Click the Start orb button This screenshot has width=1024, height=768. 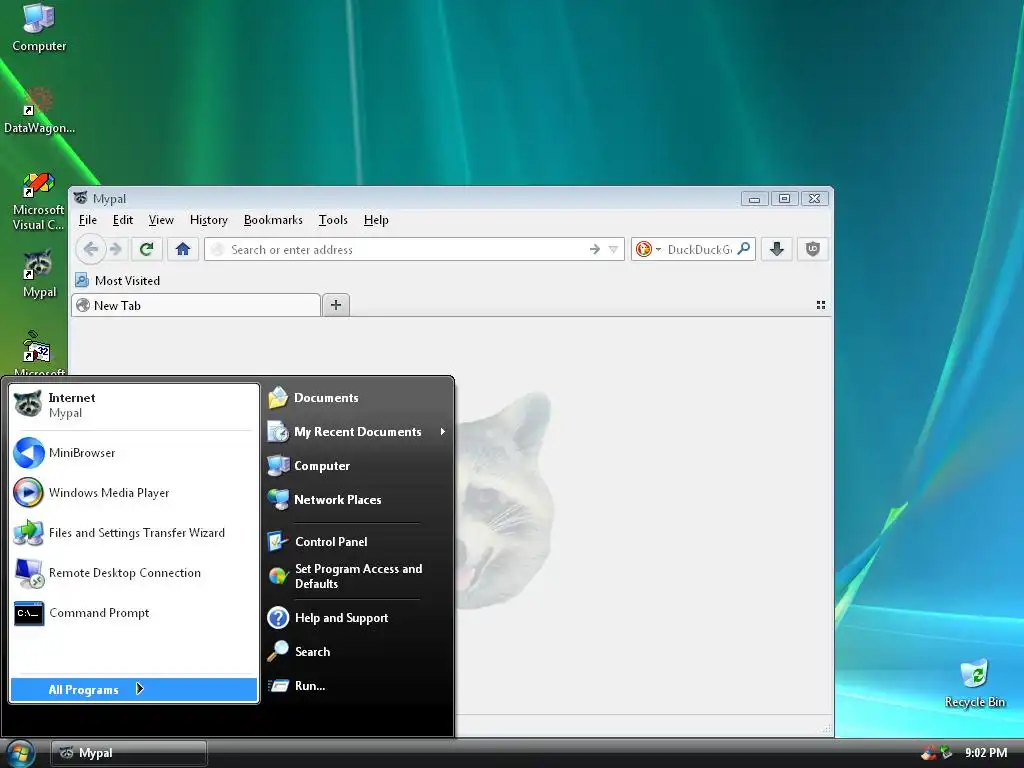pos(20,754)
